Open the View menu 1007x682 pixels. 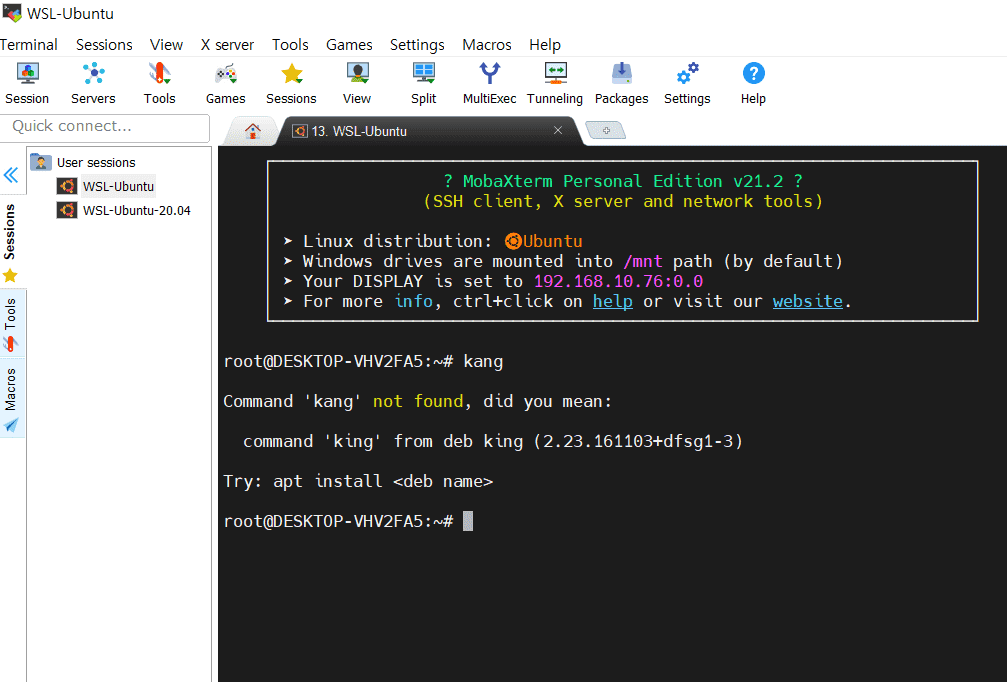point(166,44)
